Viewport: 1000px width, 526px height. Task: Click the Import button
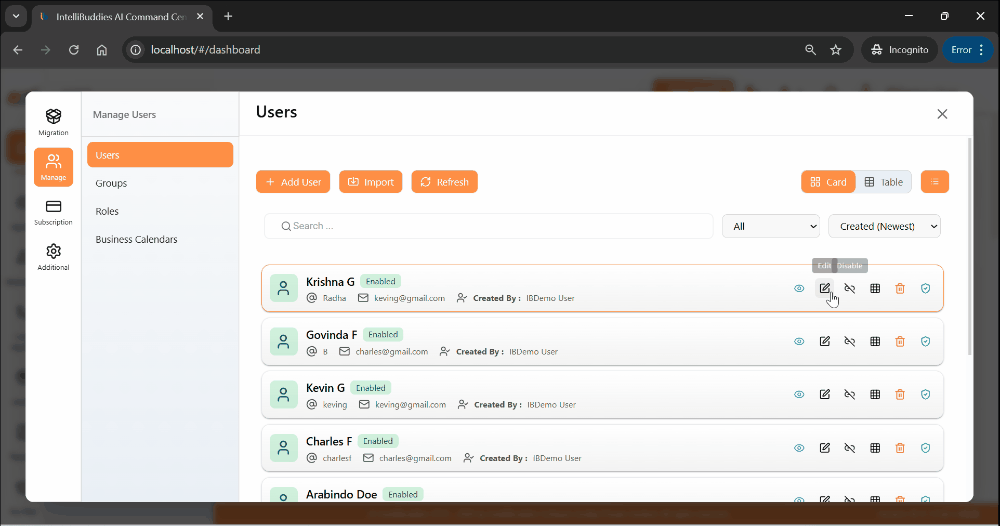(370, 182)
